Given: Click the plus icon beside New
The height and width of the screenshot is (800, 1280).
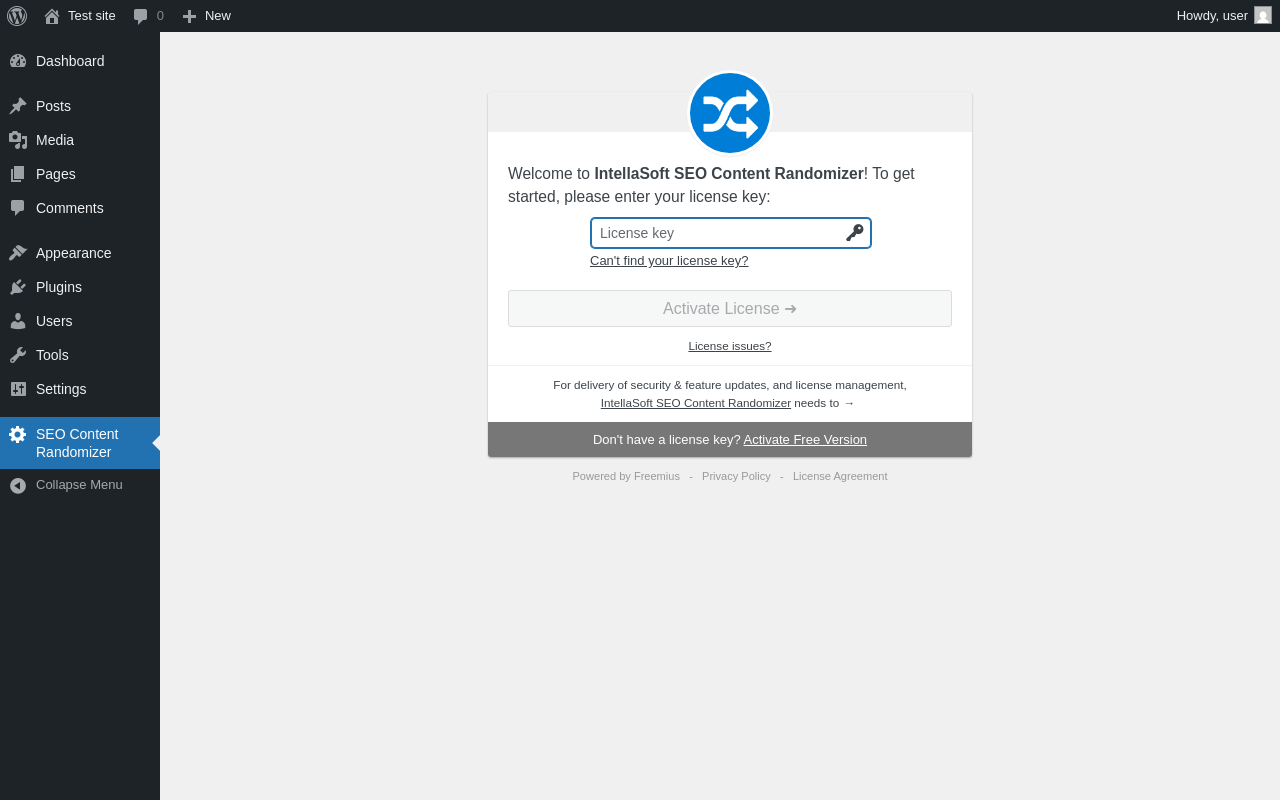Looking at the screenshot, I should click(x=189, y=16).
